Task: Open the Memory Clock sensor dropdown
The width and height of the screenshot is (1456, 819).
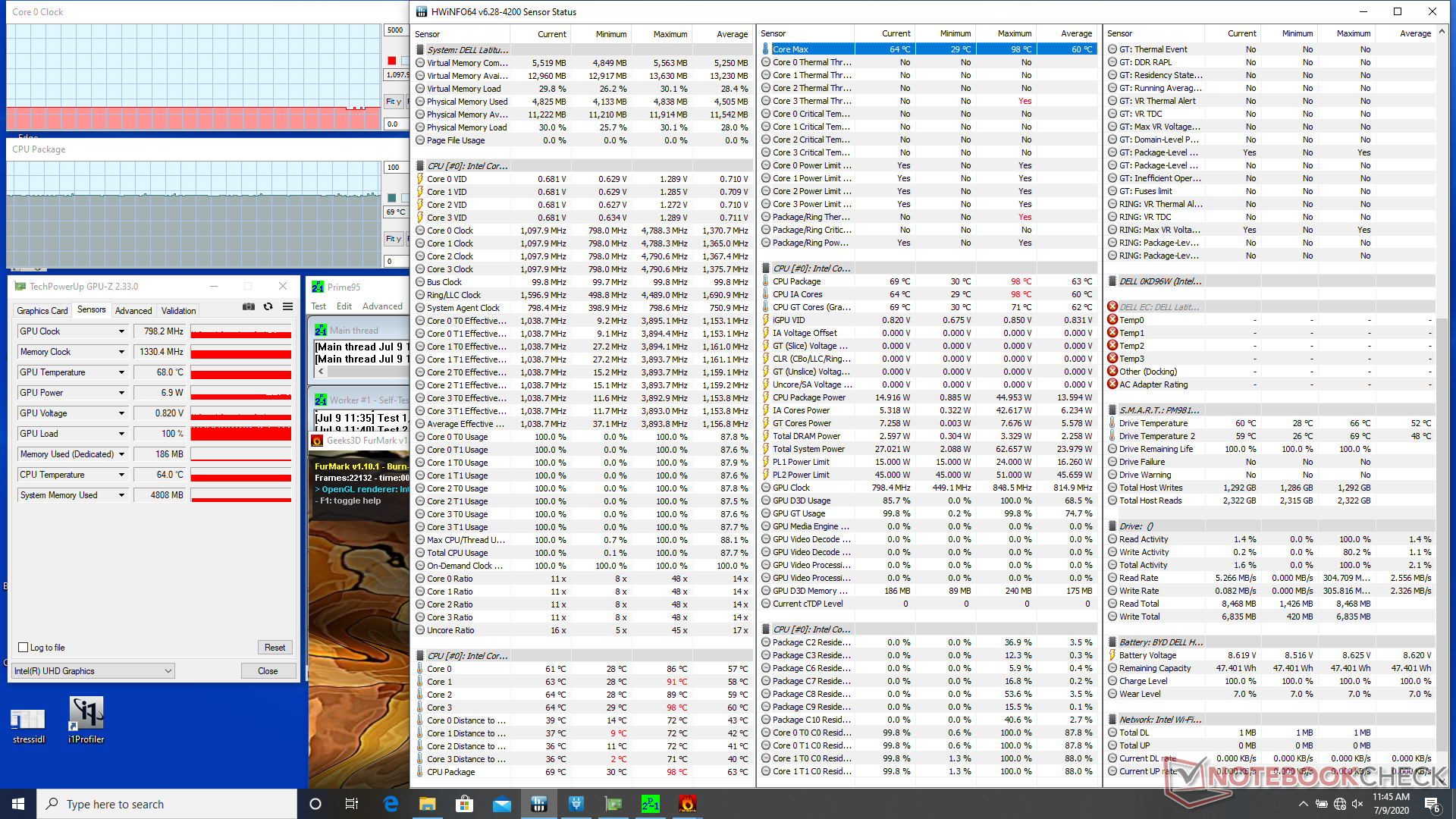Action: coord(121,352)
